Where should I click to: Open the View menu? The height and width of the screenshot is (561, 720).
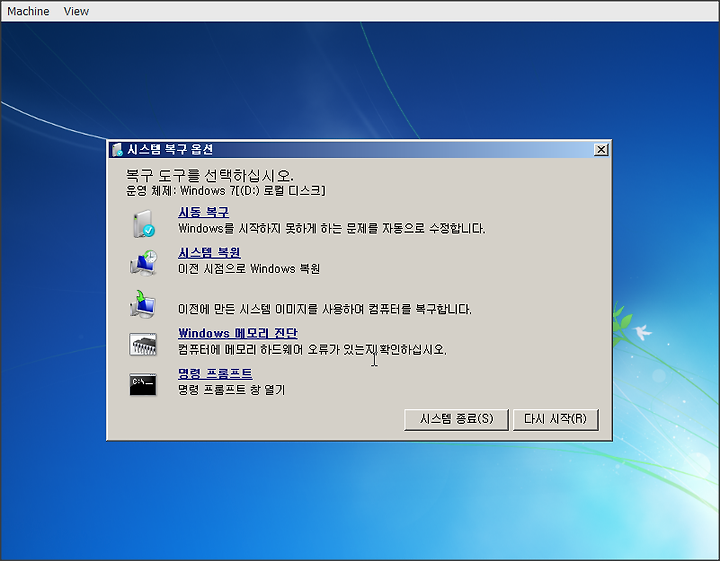[x=76, y=11]
